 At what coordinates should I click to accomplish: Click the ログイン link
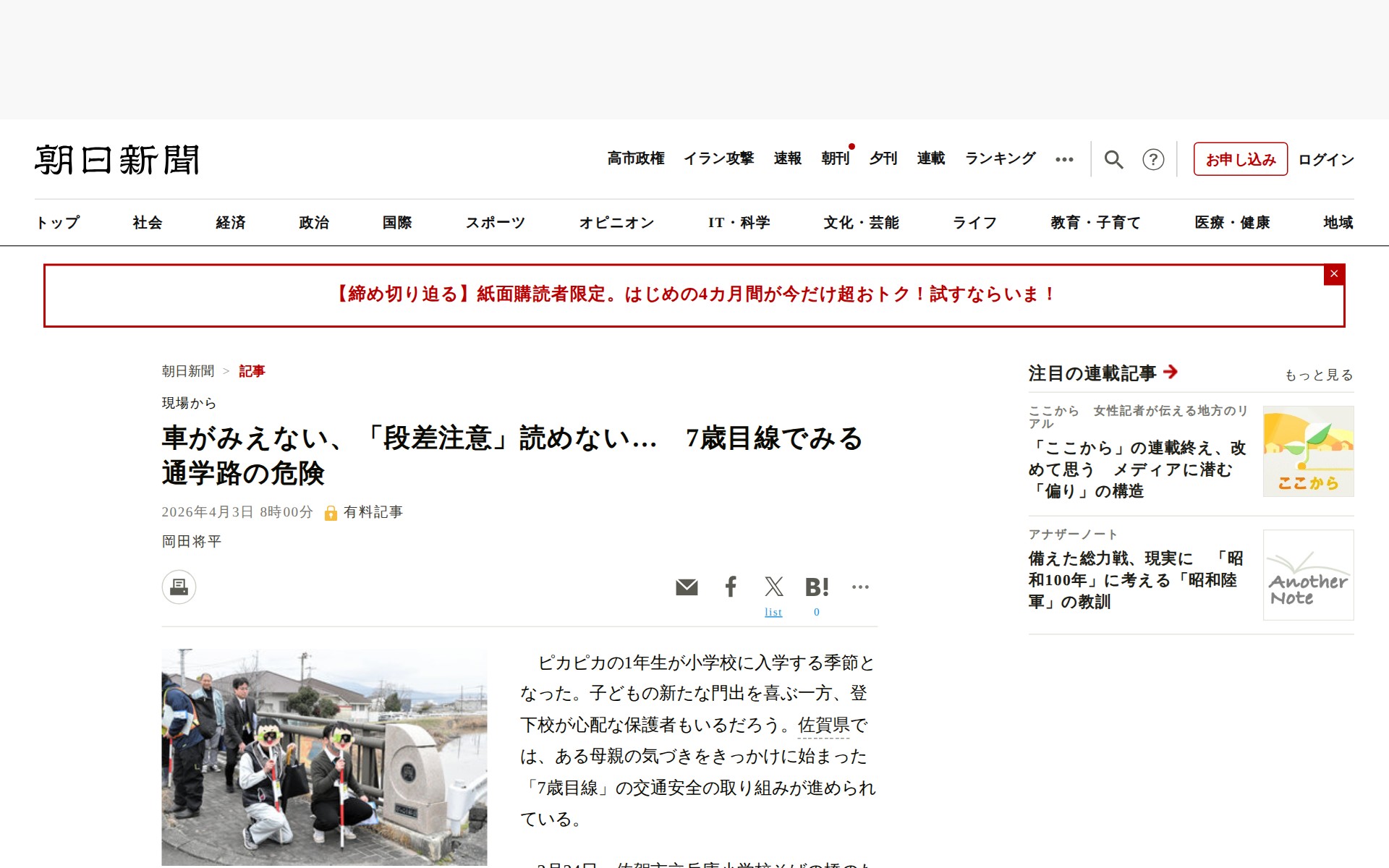tap(1325, 159)
